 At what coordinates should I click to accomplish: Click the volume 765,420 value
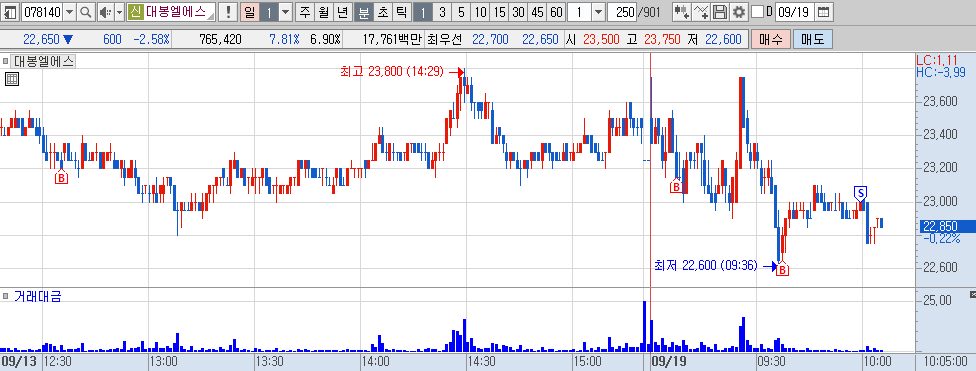220,39
